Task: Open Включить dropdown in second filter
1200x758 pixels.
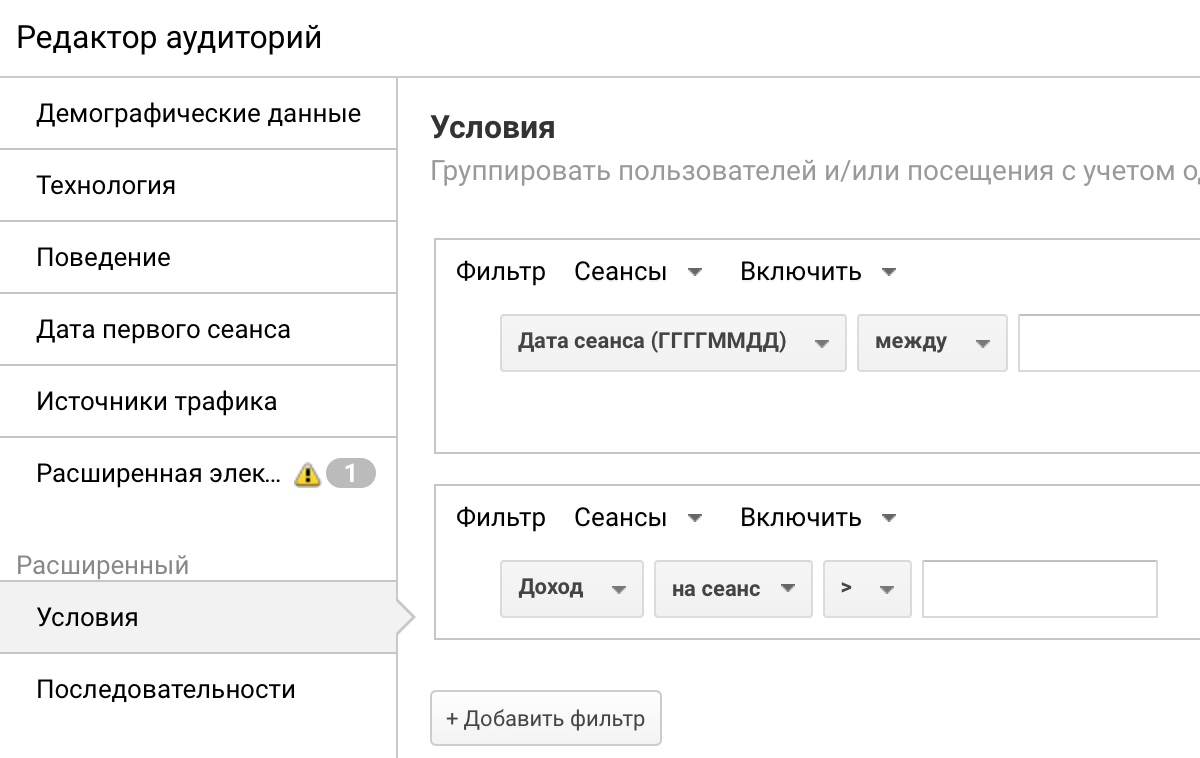Action: point(817,517)
